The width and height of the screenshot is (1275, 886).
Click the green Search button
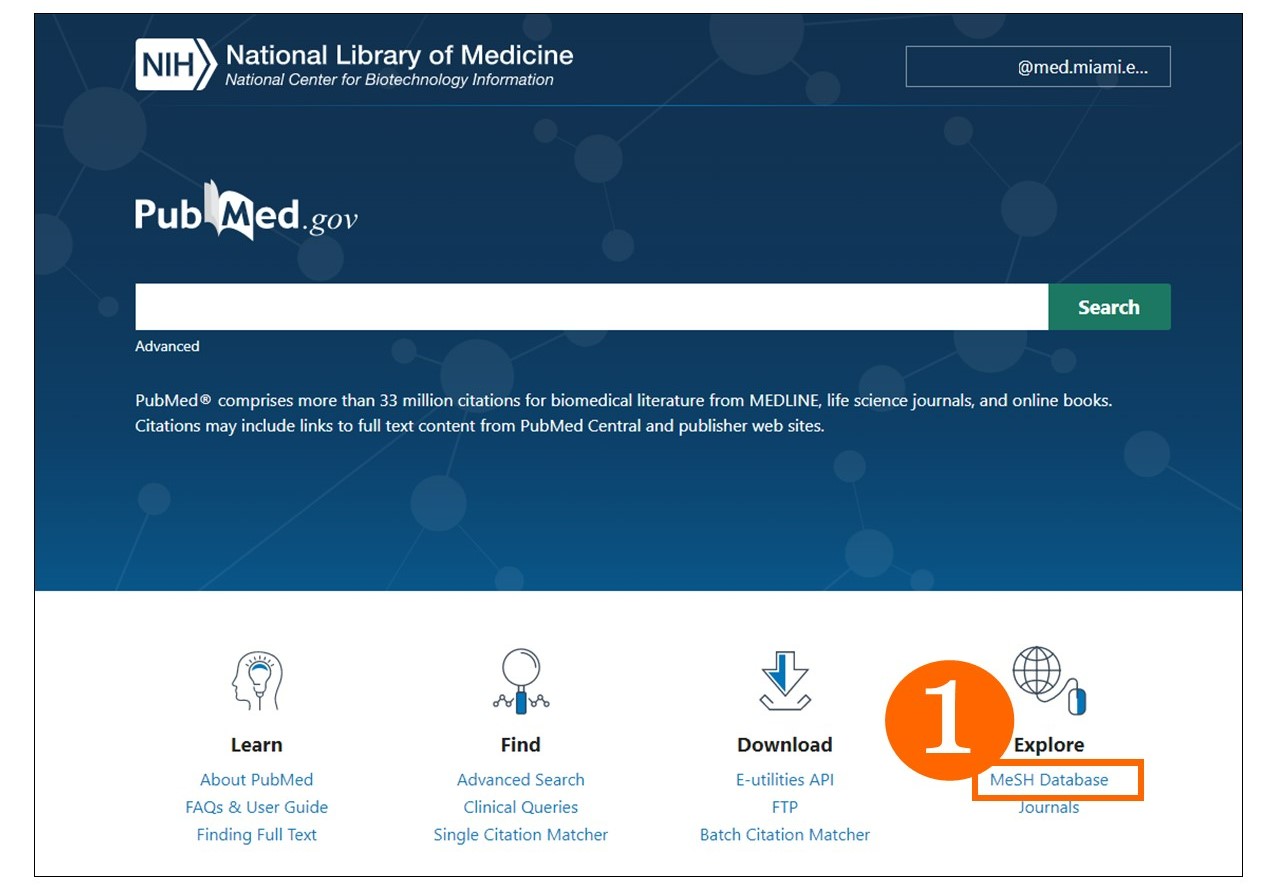(1109, 307)
